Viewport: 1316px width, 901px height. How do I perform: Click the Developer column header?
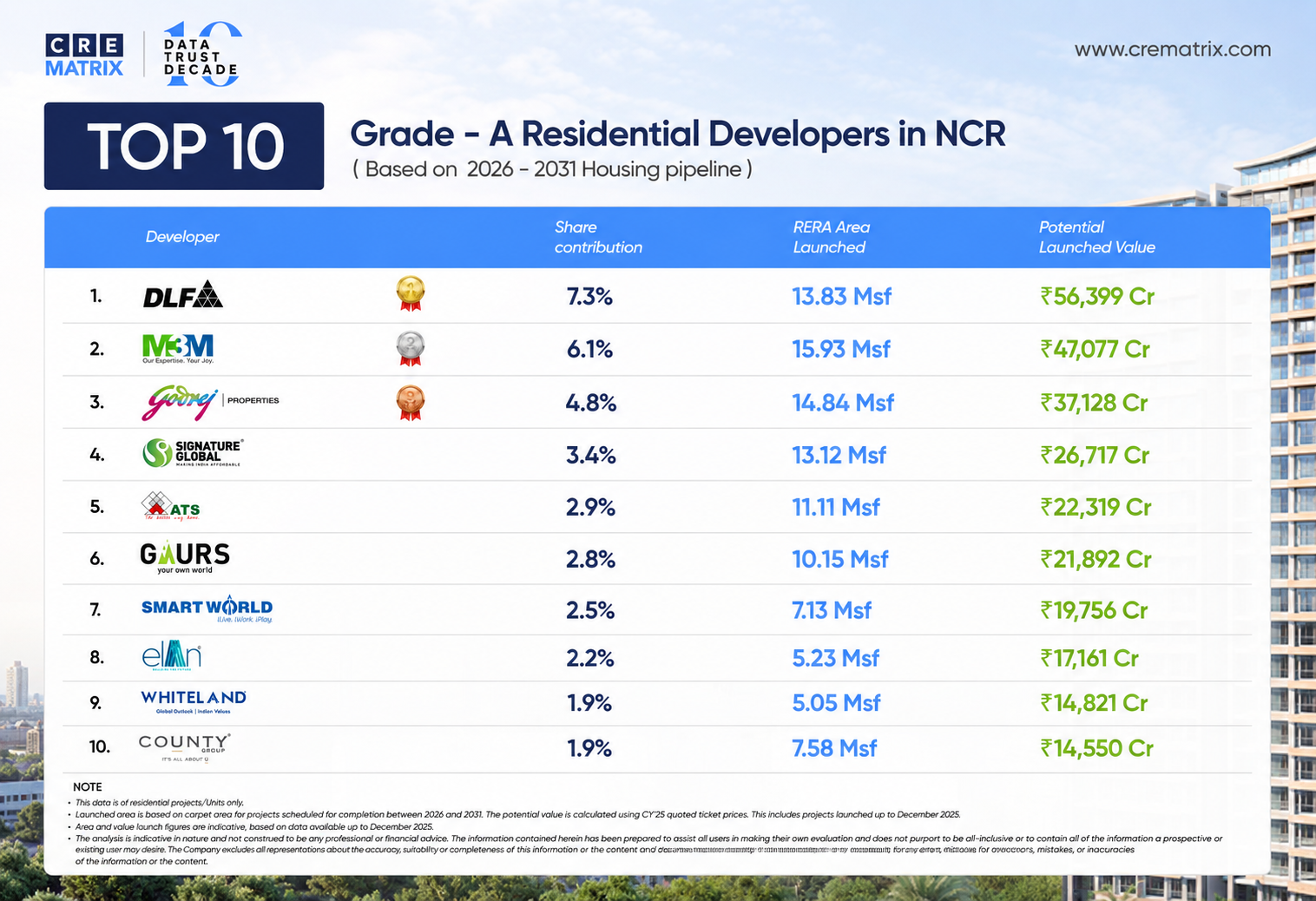[182, 237]
